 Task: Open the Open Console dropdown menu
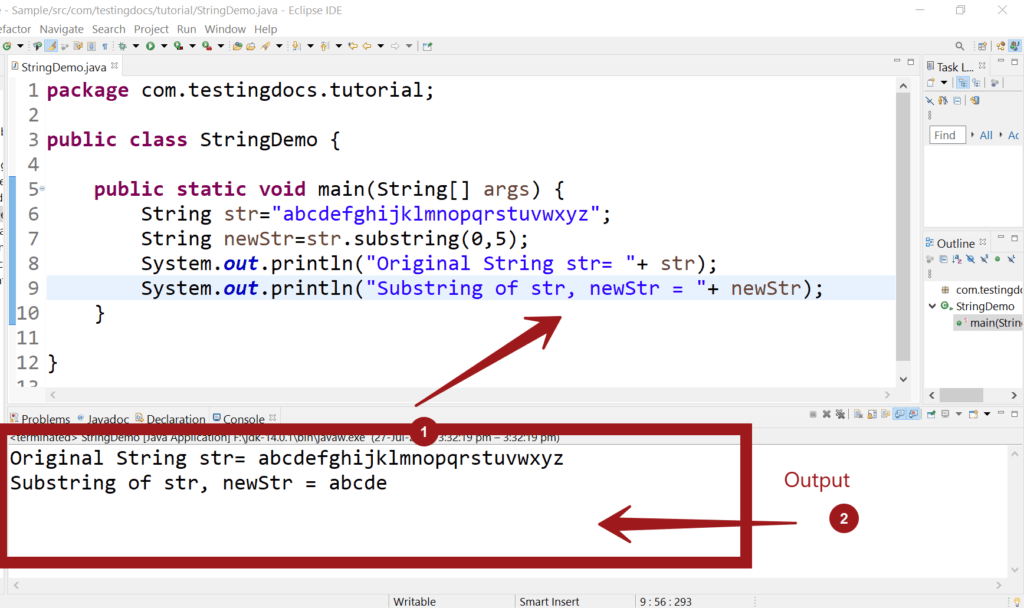pyautogui.click(x=987, y=414)
